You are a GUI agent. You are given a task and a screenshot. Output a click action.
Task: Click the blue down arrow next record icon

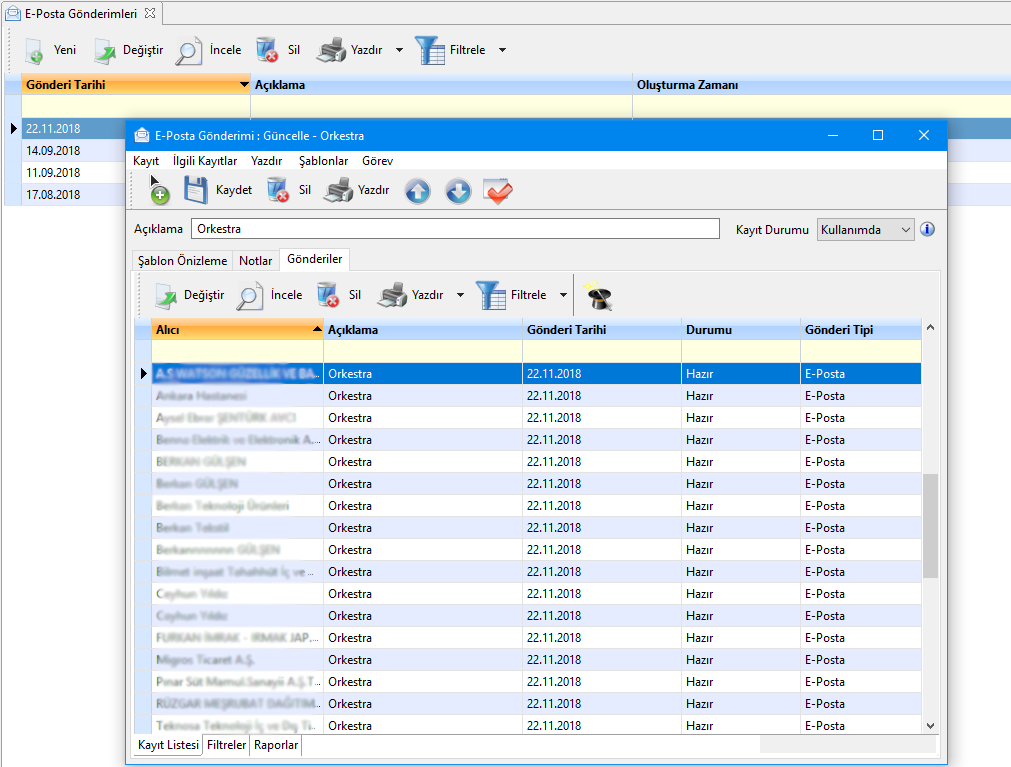(x=458, y=191)
